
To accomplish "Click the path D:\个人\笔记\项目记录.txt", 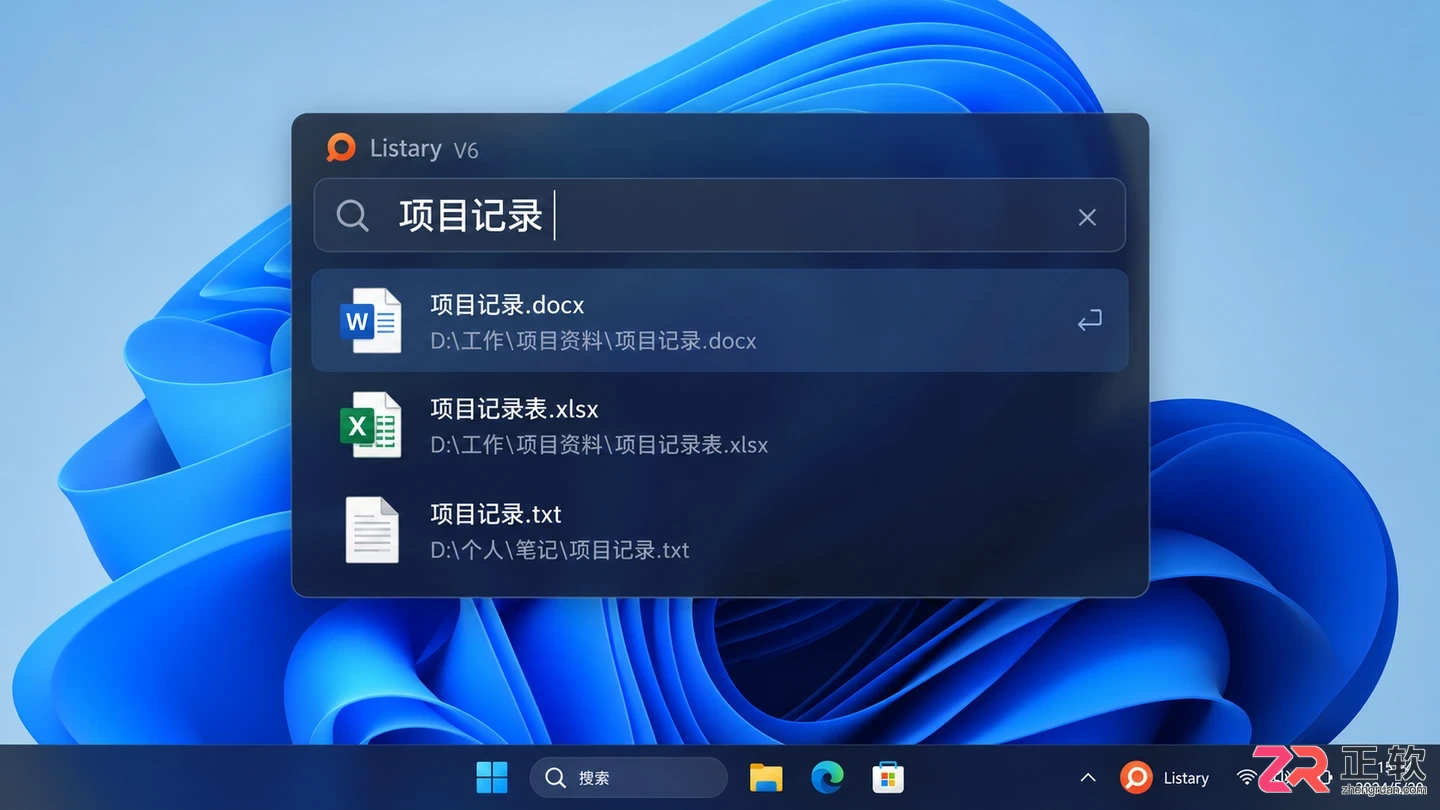I will point(560,549).
